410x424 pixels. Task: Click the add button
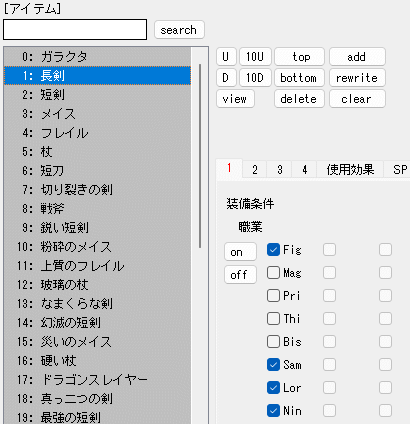pyautogui.click(x=357, y=57)
